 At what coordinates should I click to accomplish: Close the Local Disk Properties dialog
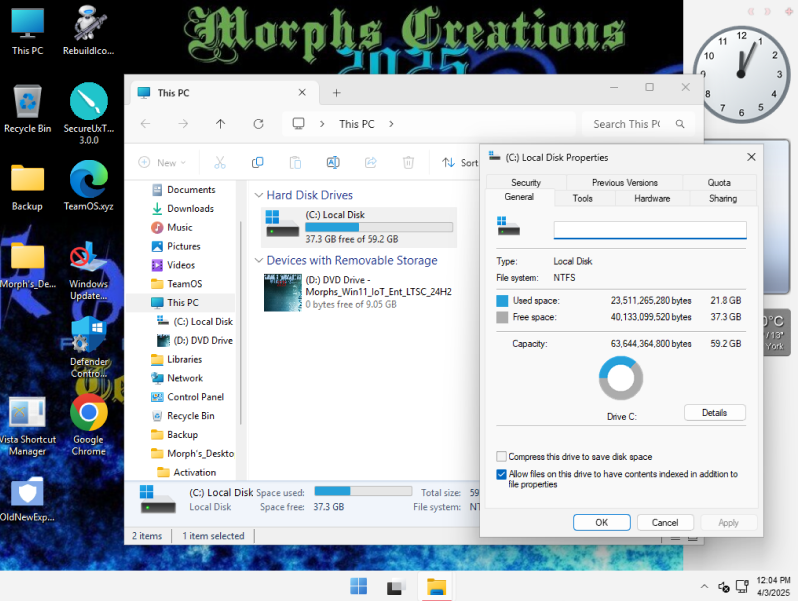751,157
